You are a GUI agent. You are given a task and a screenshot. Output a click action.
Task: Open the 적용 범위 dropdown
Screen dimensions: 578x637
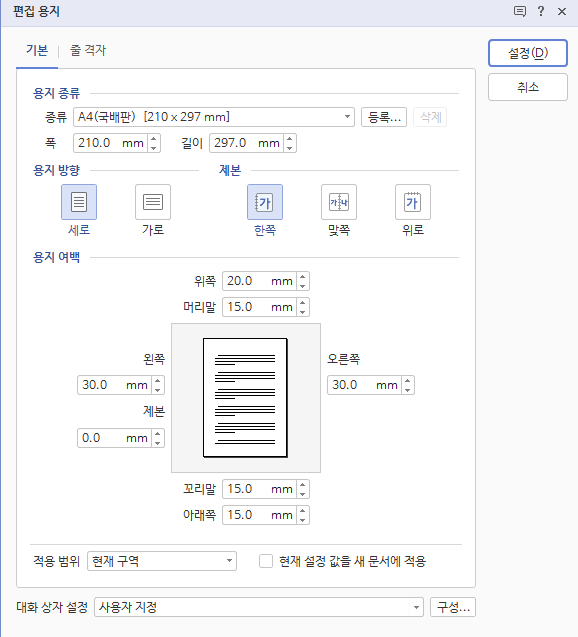pyautogui.click(x=162, y=561)
